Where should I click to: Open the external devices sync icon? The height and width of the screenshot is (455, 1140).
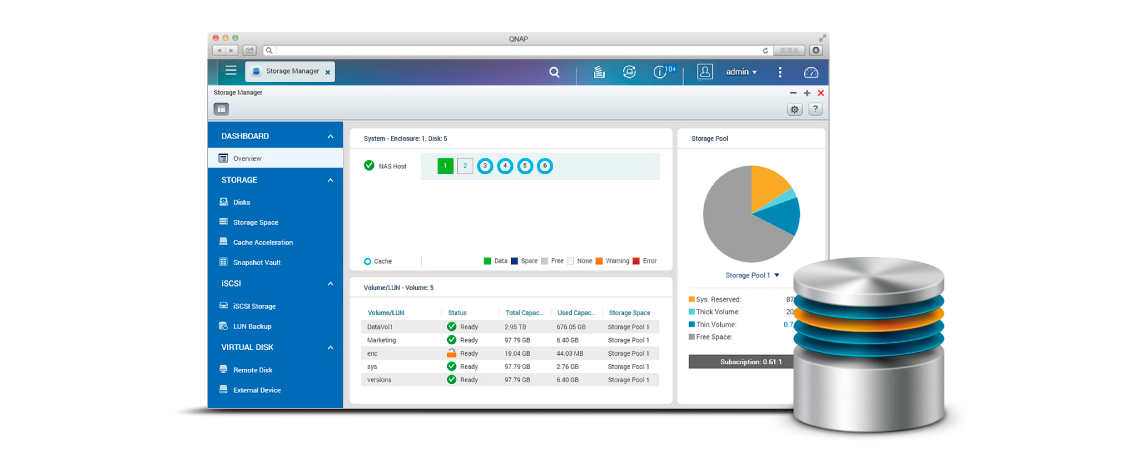(629, 72)
